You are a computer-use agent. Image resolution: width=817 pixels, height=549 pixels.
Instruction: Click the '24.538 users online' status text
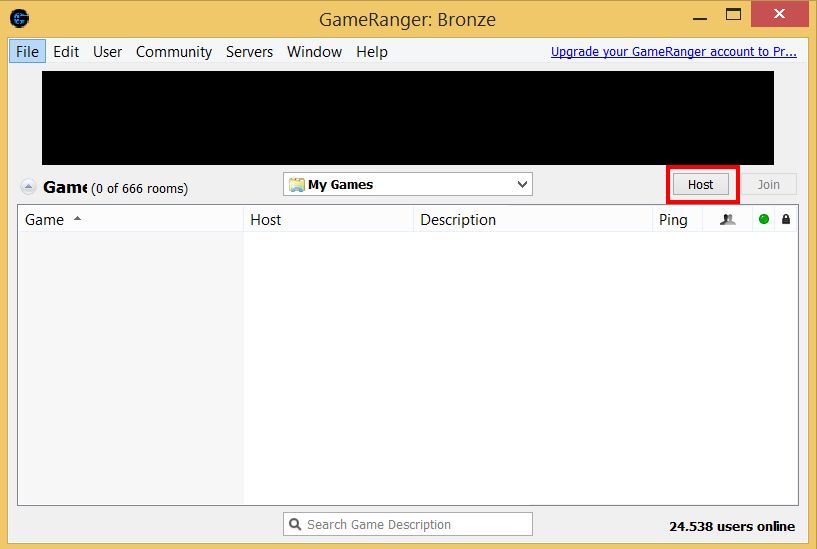click(732, 527)
